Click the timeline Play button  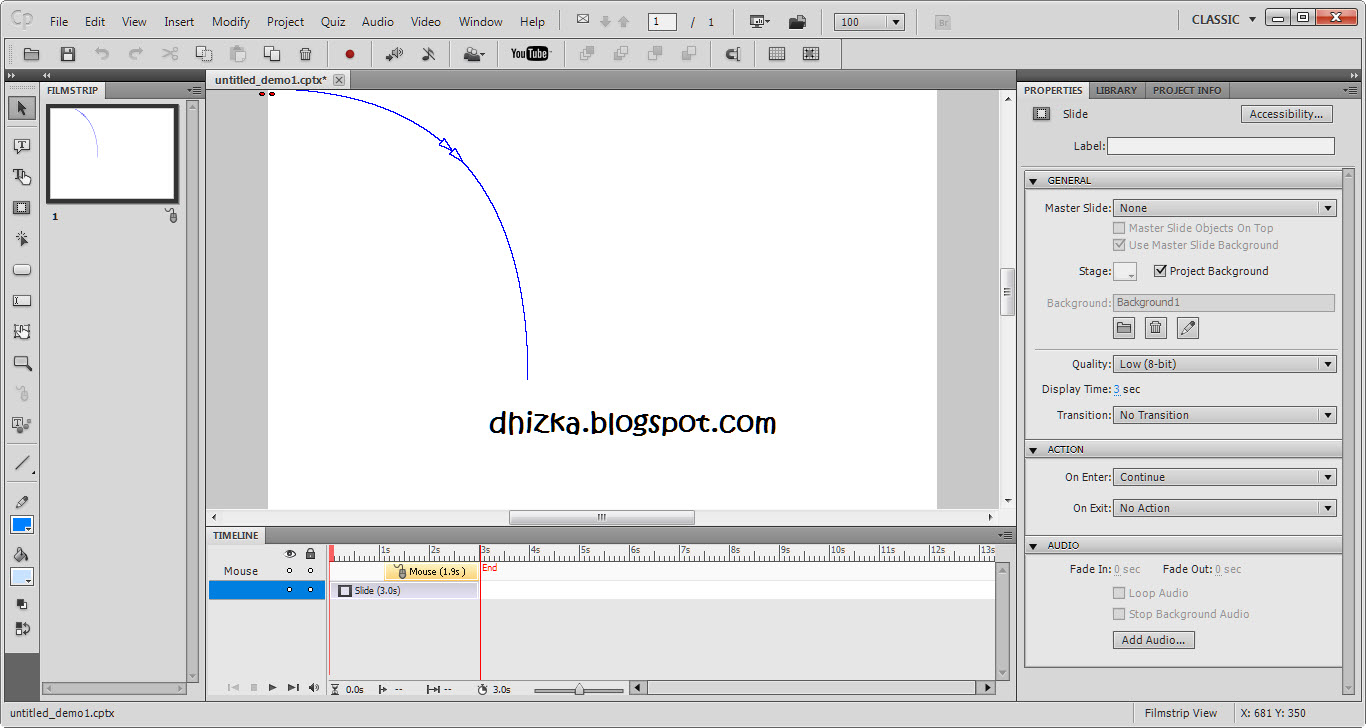pos(272,688)
